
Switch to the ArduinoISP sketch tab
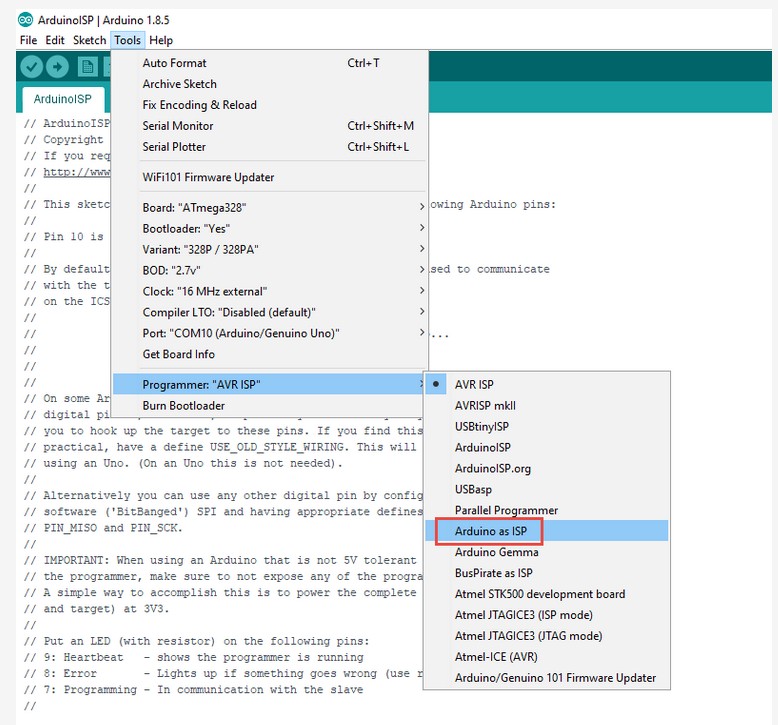pos(63,99)
